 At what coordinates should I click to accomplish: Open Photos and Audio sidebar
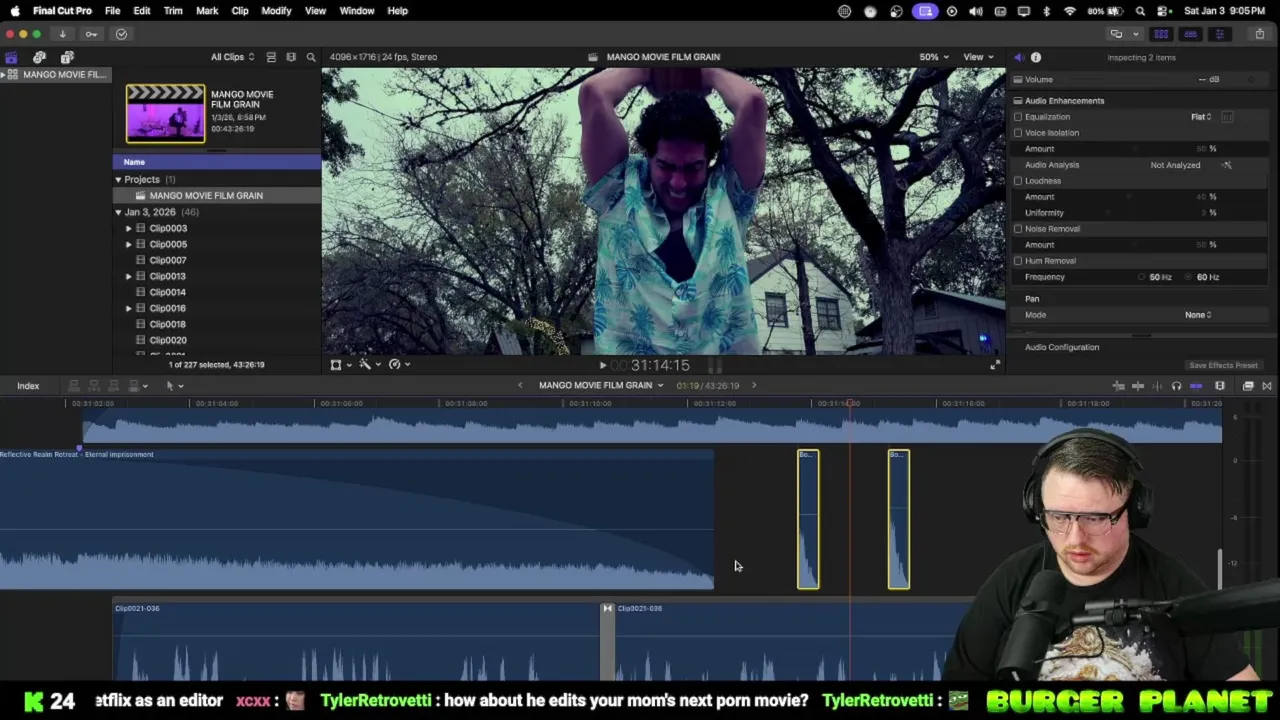click(x=39, y=57)
